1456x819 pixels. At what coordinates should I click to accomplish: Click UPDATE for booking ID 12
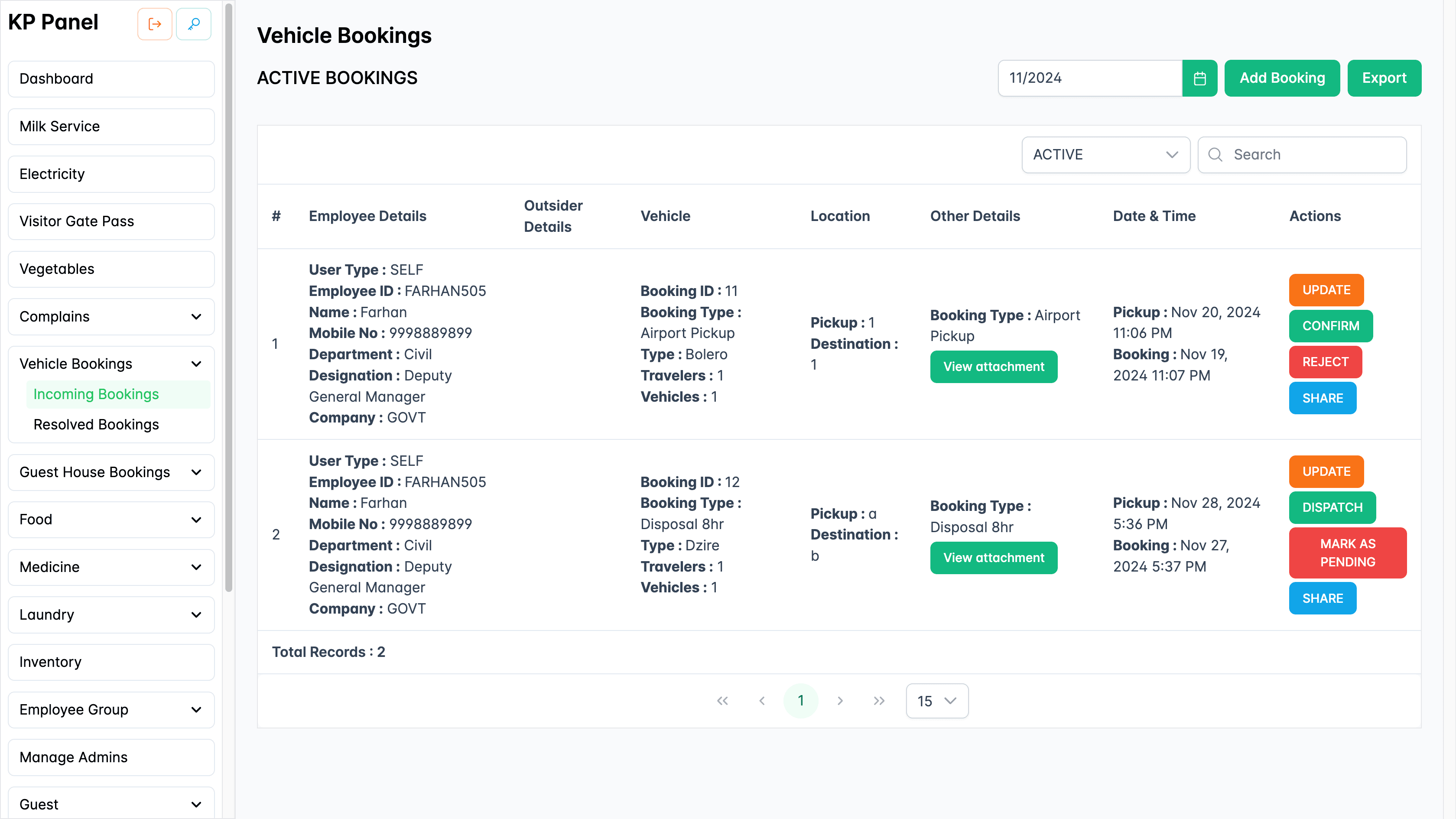click(x=1326, y=472)
